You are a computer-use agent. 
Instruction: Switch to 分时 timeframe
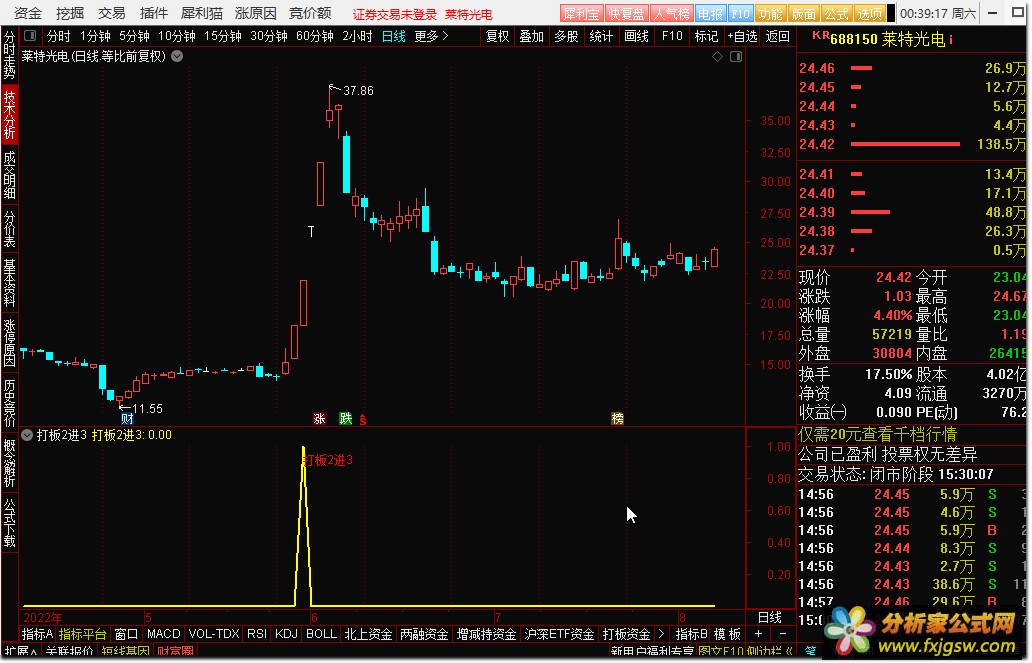click(x=59, y=36)
